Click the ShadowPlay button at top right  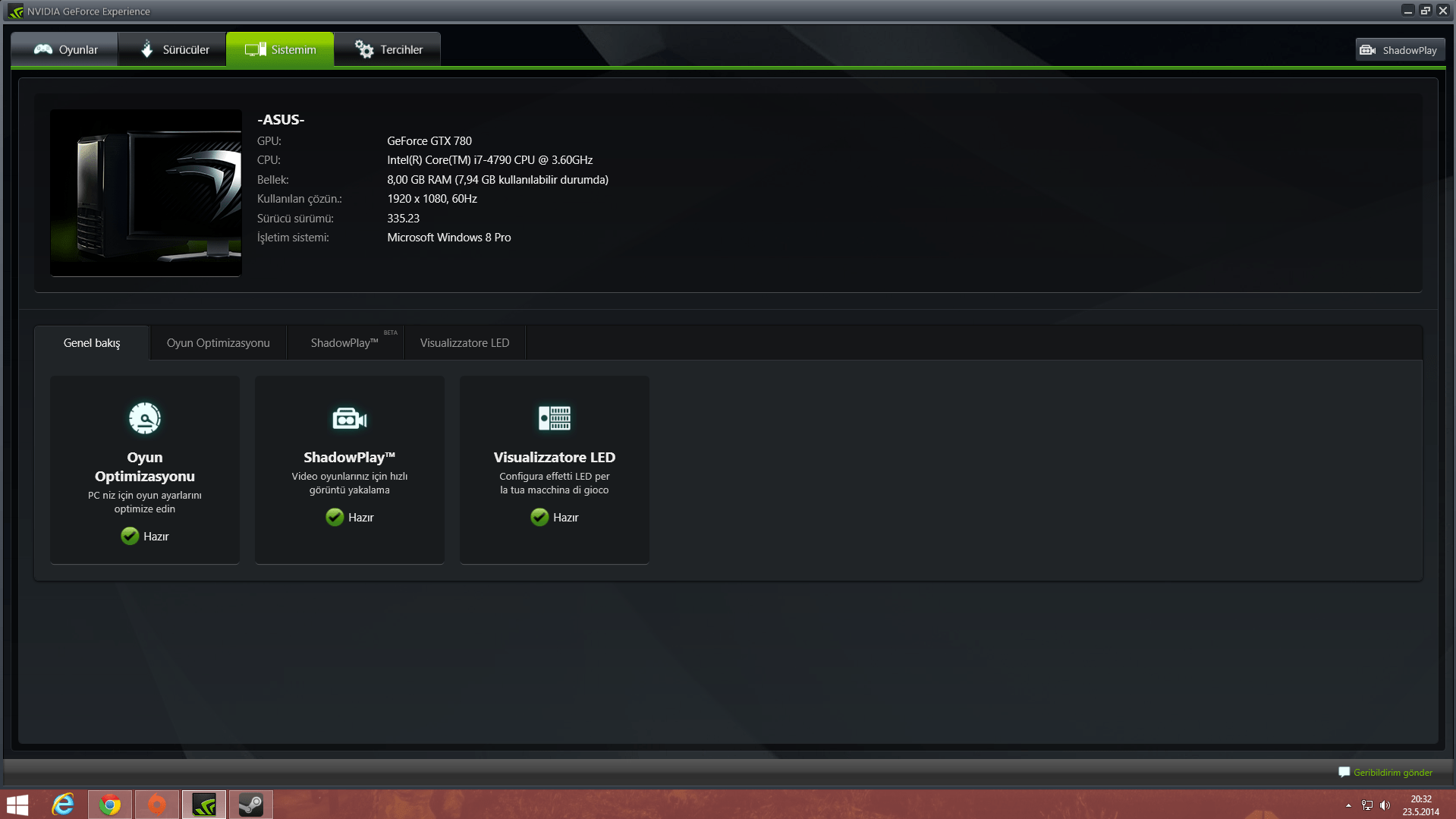(1400, 50)
